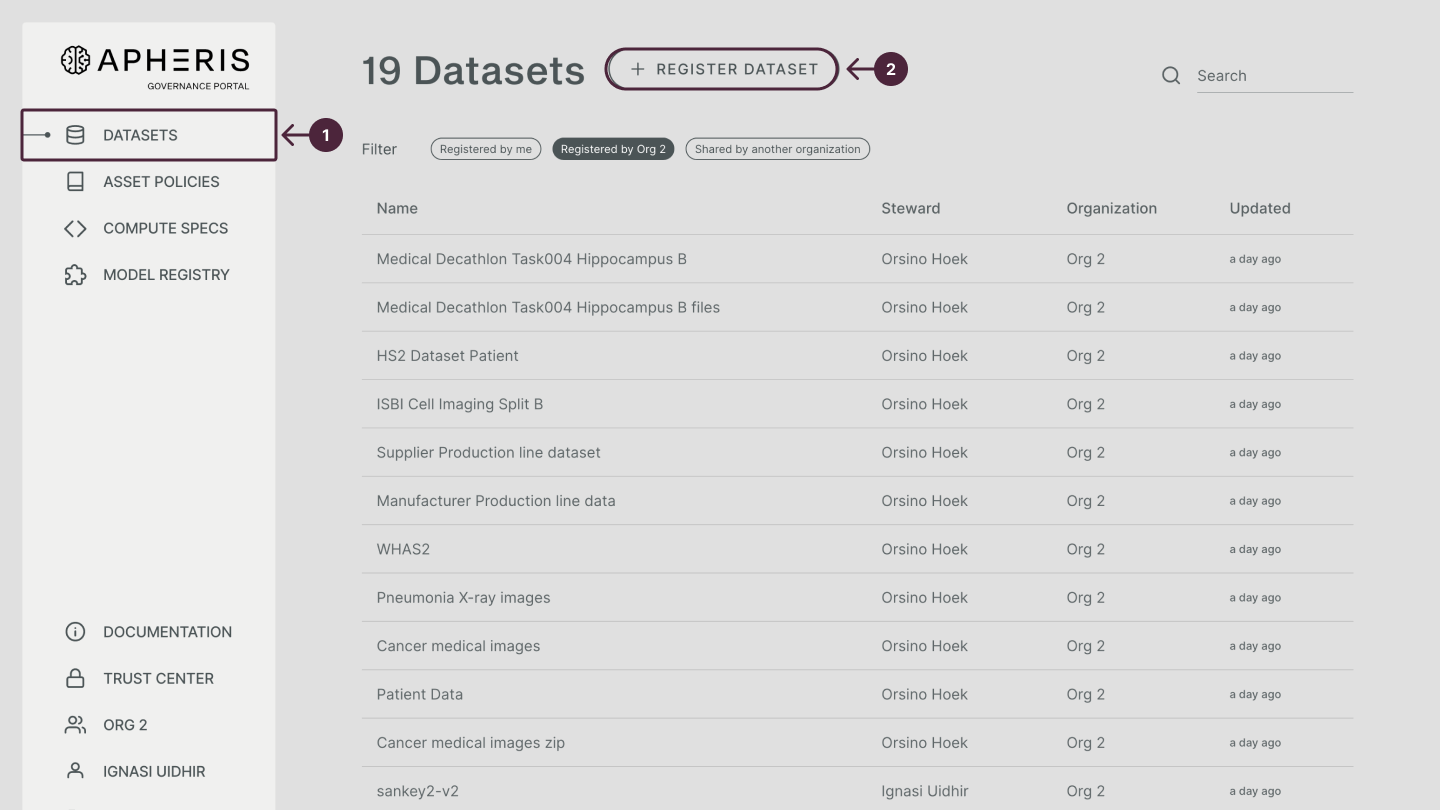Enable the 'Registered by me' filter

pos(486,148)
